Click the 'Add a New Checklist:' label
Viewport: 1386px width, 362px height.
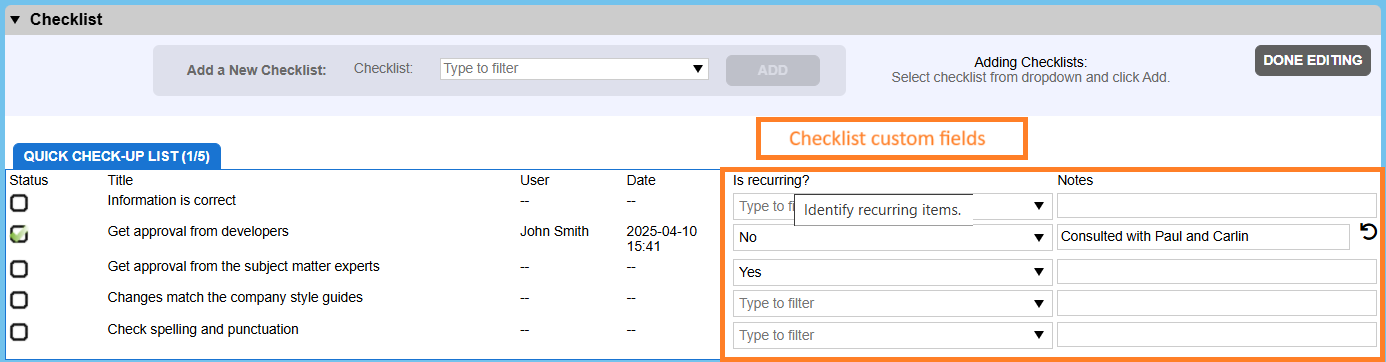[x=257, y=71]
